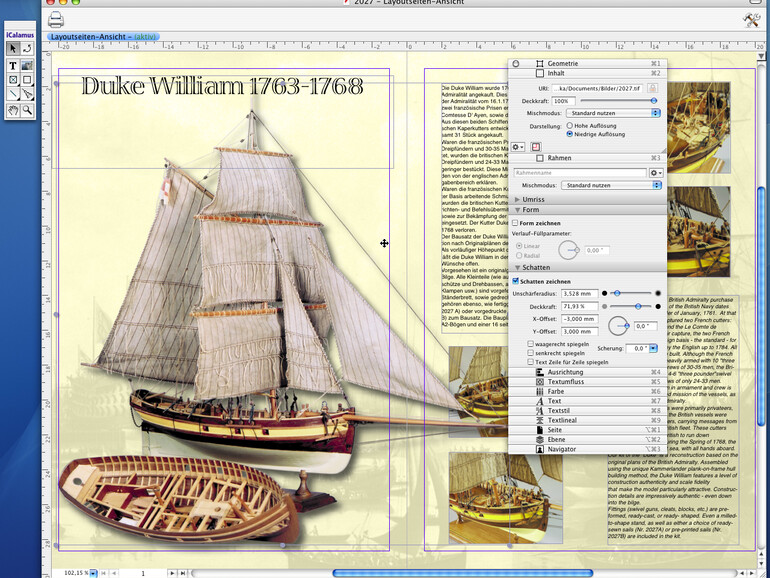Activate the magnifier zoom tool
This screenshot has height=578, width=770.
(x=27, y=110)
